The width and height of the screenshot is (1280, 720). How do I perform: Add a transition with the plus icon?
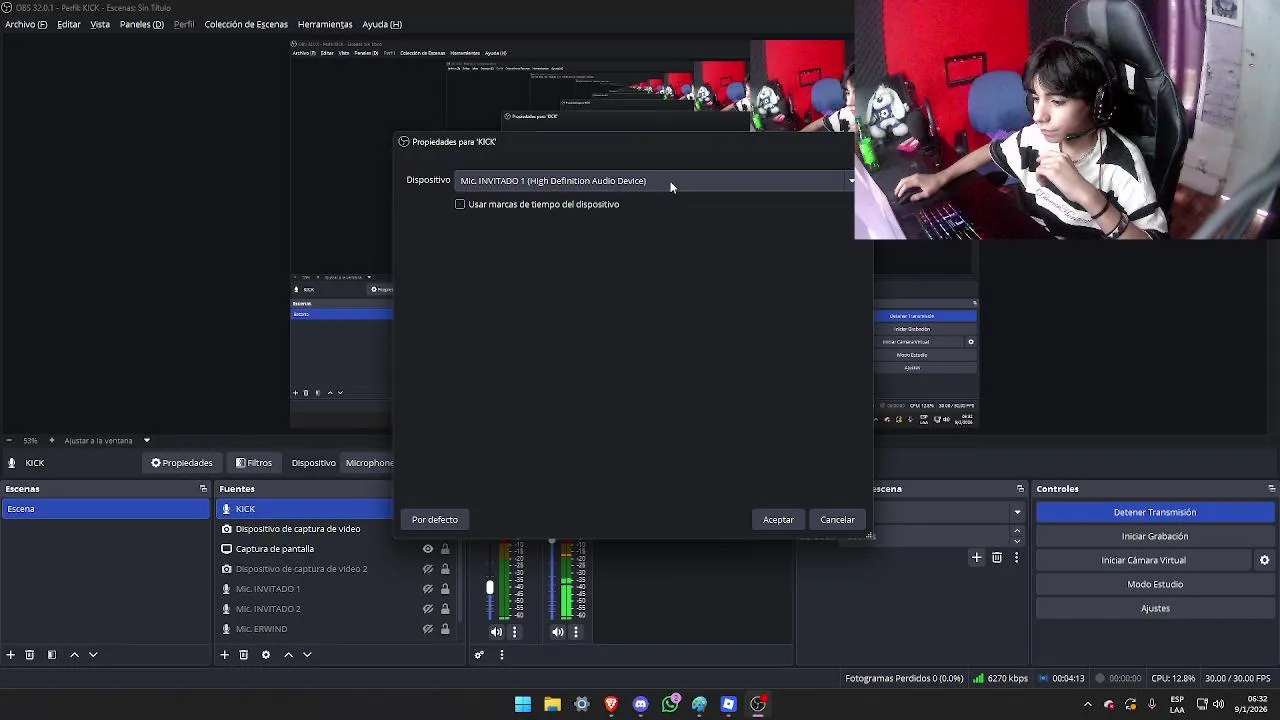click(x=977, y=557)
